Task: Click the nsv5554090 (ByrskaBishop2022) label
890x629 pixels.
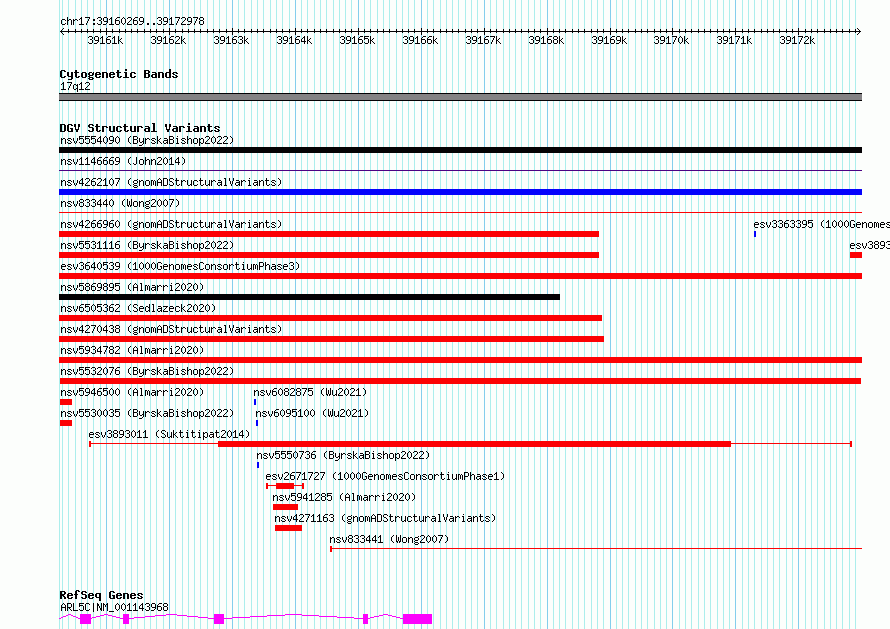Action: coord(147,140)
